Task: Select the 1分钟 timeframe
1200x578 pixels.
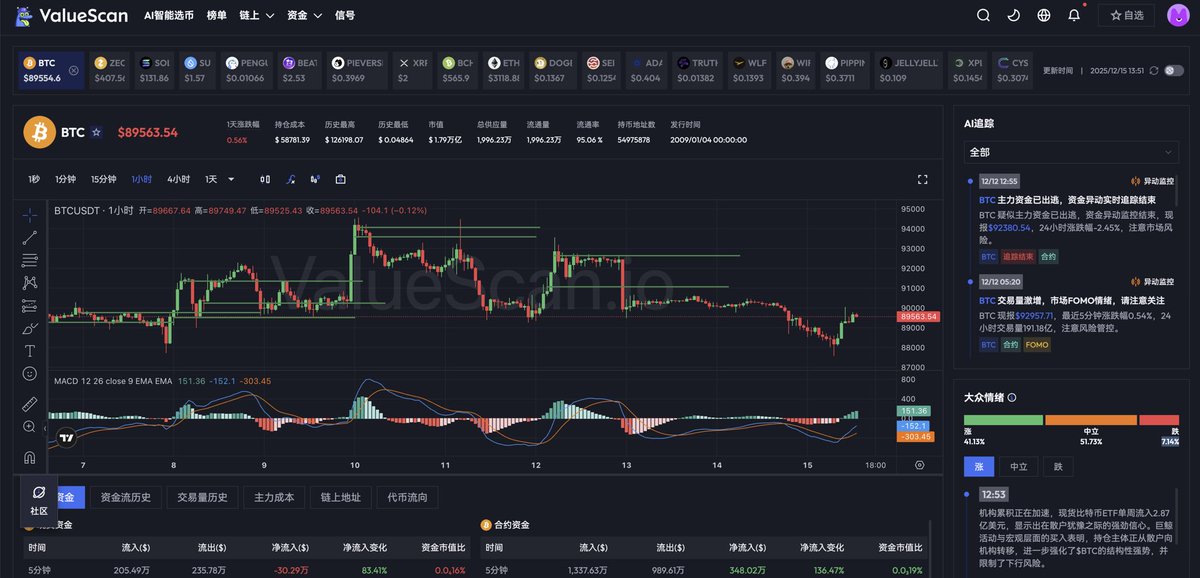Action: click(65, 179)
